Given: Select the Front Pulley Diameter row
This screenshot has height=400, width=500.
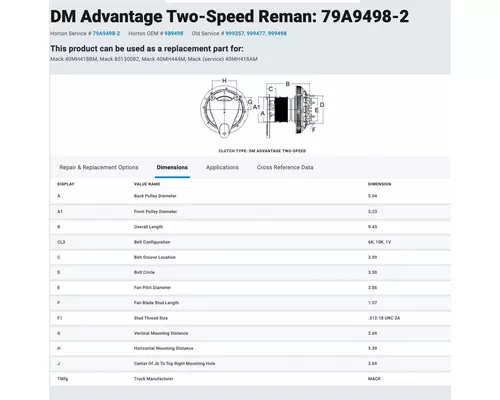Looking at the screenshot, I should click(x=250, y=211).
